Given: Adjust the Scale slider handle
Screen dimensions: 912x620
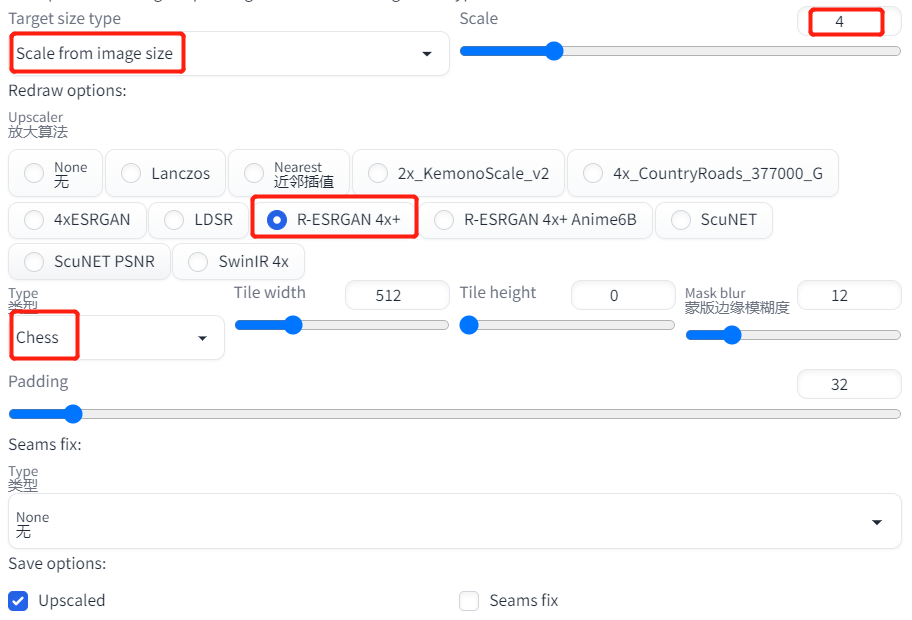Looking at the screenshot, I should click(x=554, y=51).
